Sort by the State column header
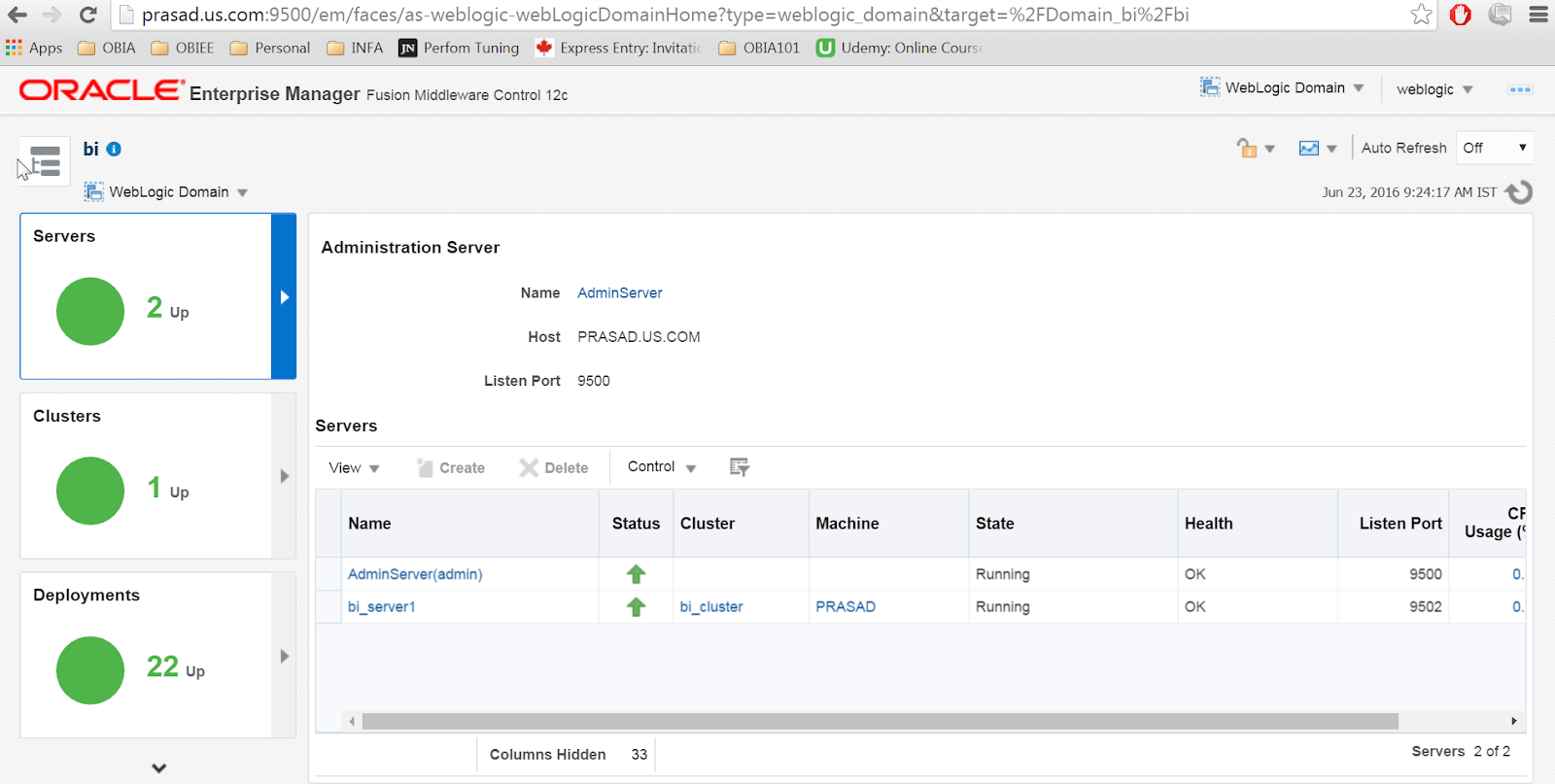 1073,524
